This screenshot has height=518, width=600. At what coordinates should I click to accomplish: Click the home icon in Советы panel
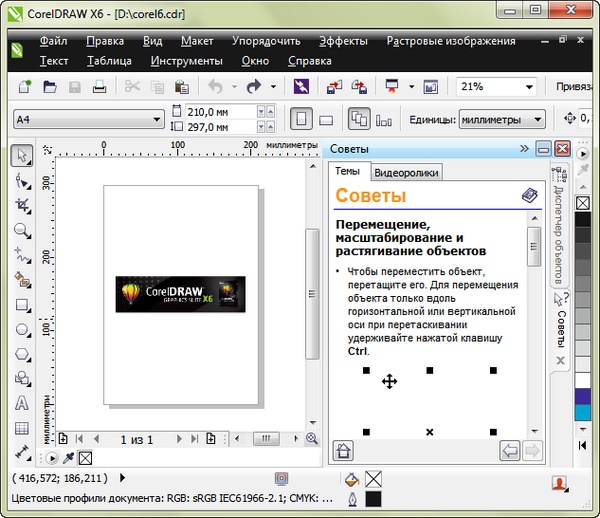click(343, 450)
